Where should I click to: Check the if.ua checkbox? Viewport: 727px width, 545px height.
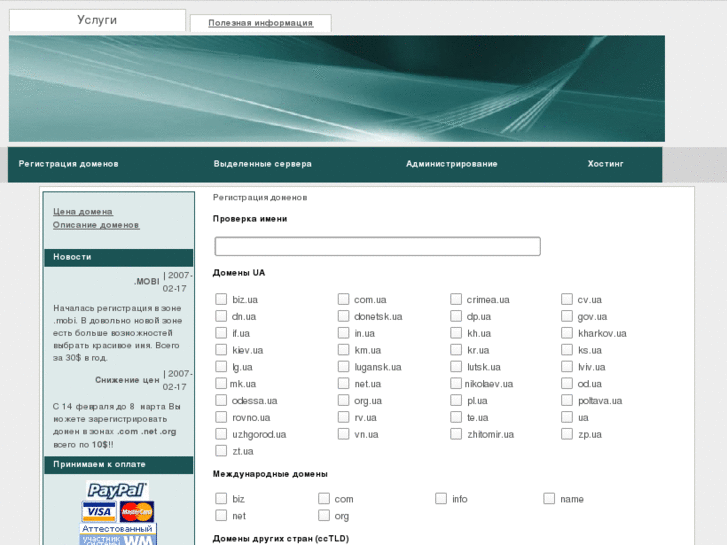(x=221, y=333)
